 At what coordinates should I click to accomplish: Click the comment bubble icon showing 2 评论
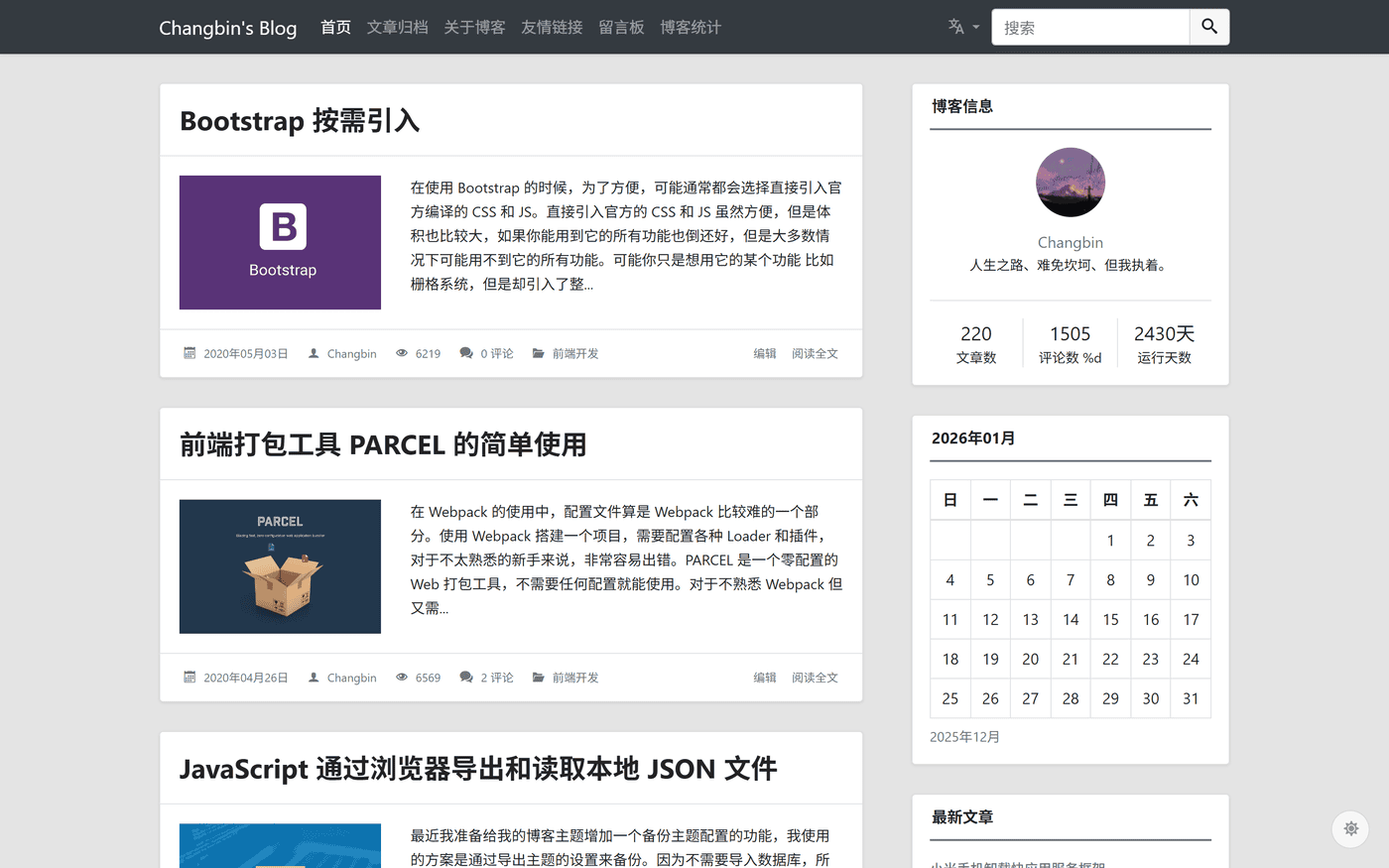(x=465, y=678)
